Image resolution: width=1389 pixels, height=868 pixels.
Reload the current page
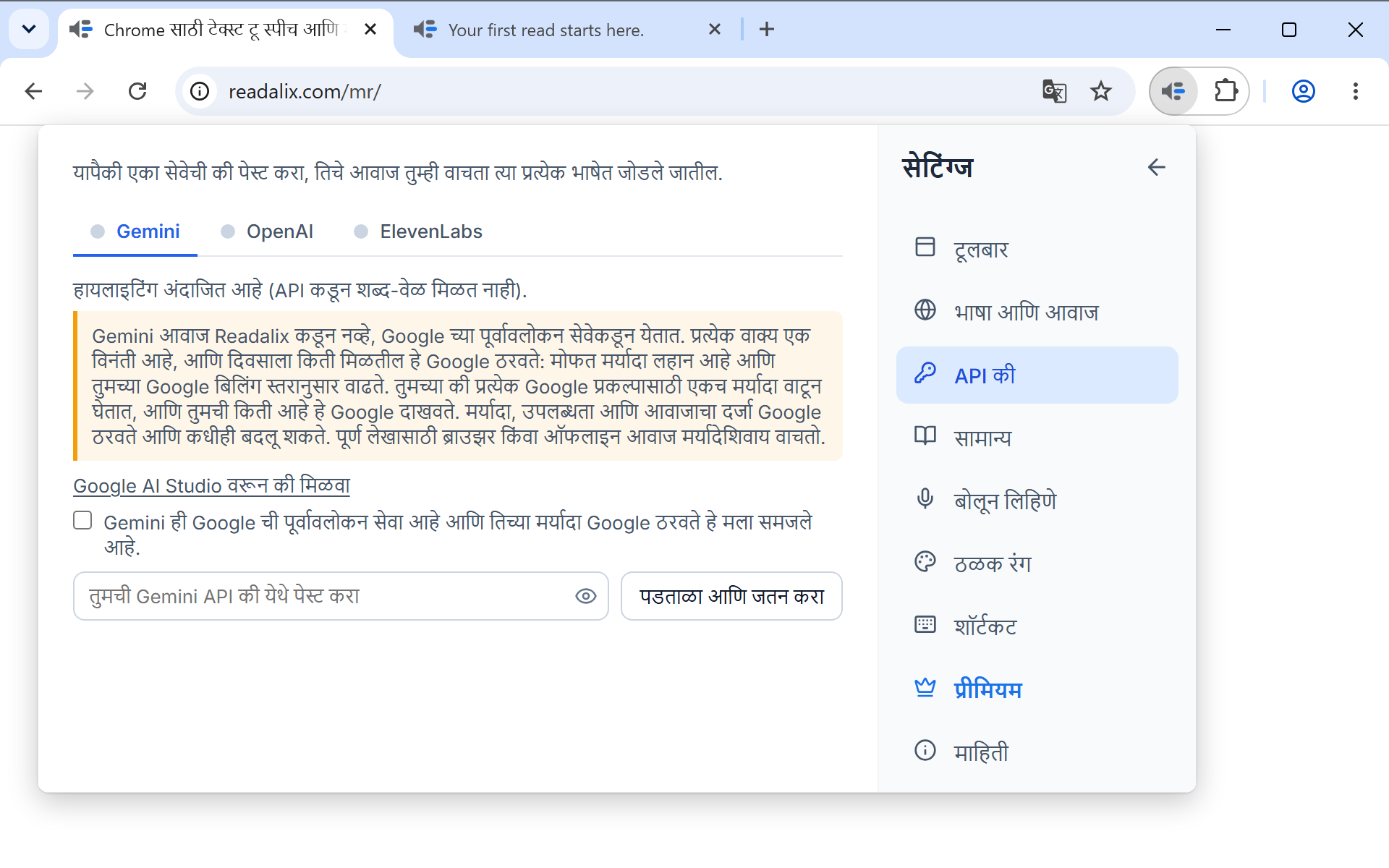pyautogui.click(x=137, y=91)
